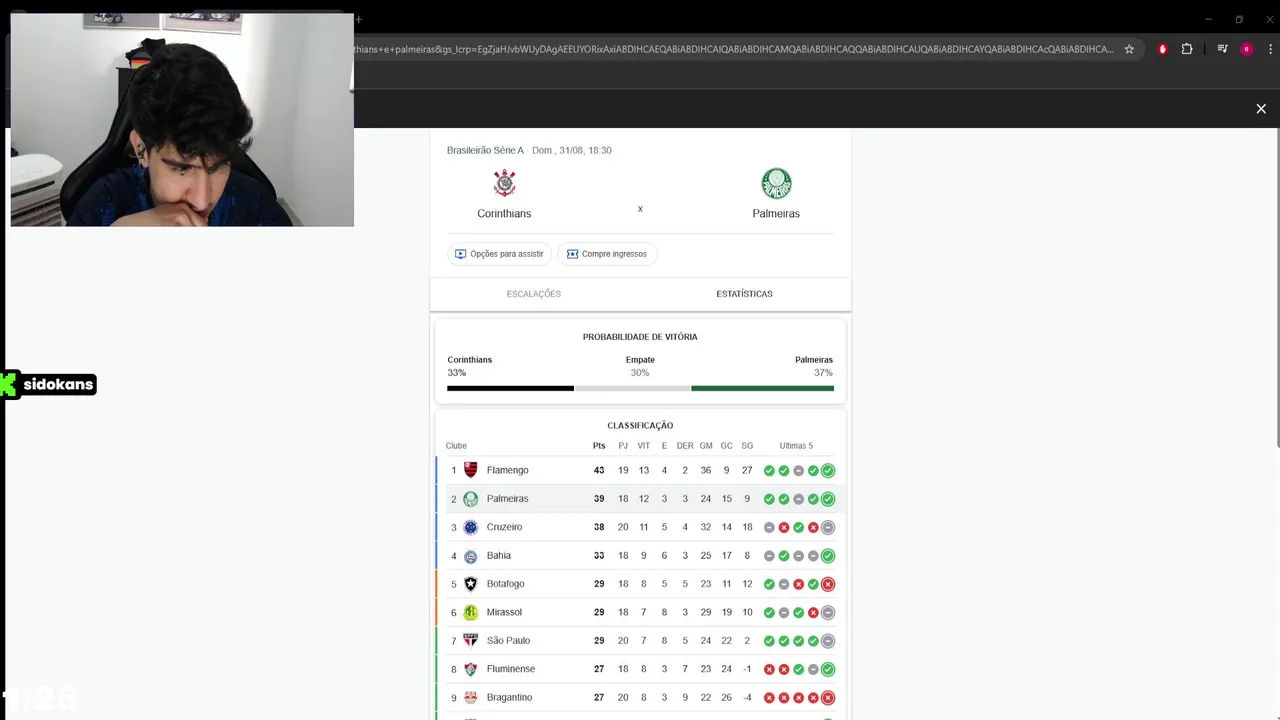Viewport: 1280px width, 720px height.
Task: Select Bragantino team name in standings
Action: (510, 698)
